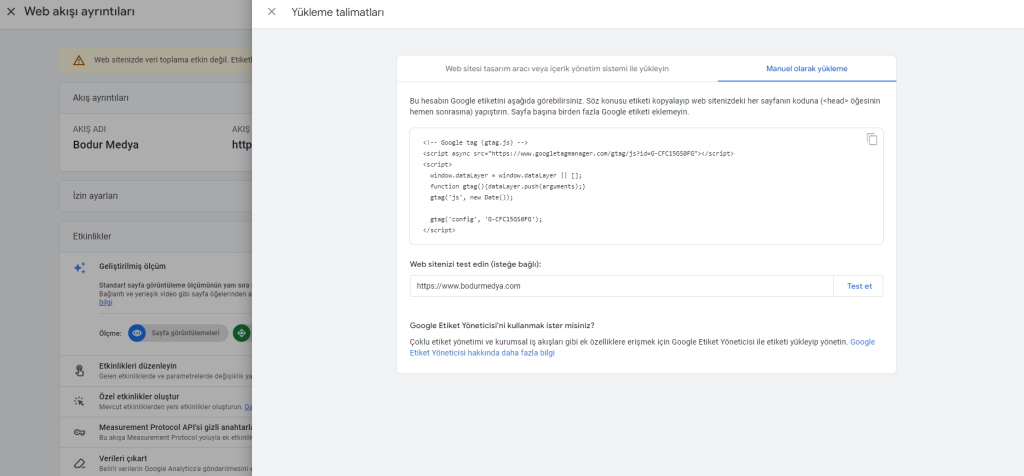Open Verileri çıkart row
Image resolution: width=1024 pixels, height=476 pixels.
click(x=155, y=462)
